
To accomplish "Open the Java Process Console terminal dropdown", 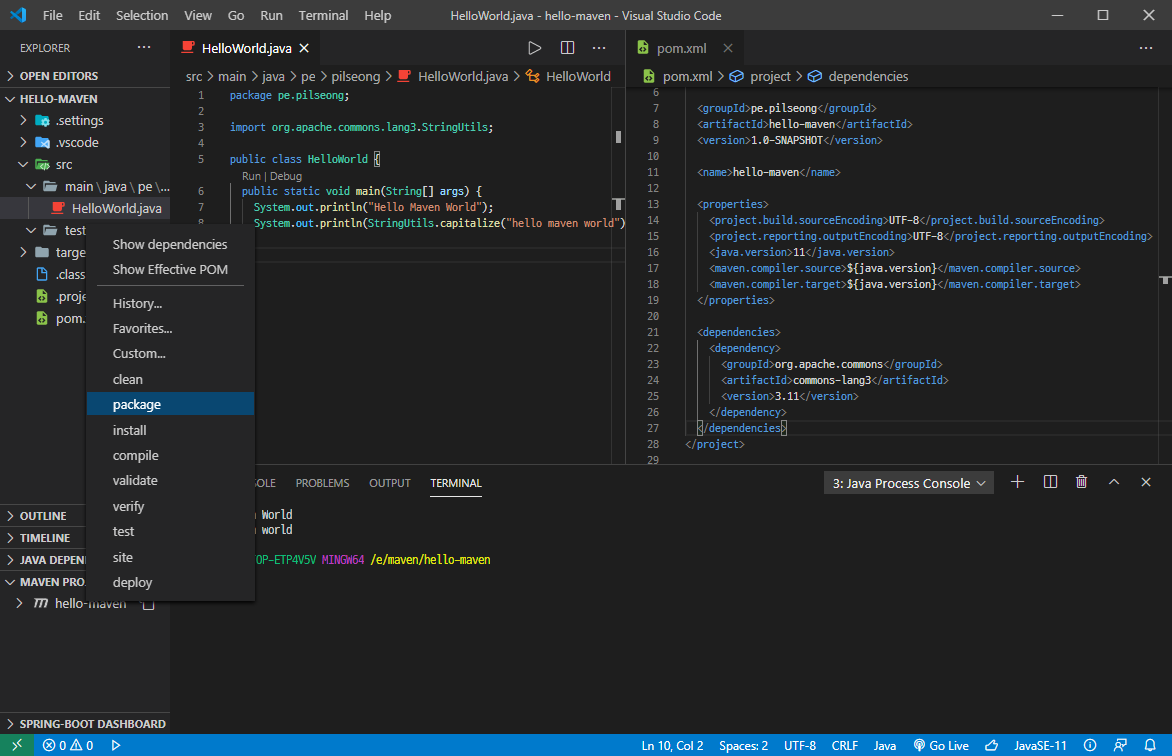I will pyautogui.click(x=909, y=483).
